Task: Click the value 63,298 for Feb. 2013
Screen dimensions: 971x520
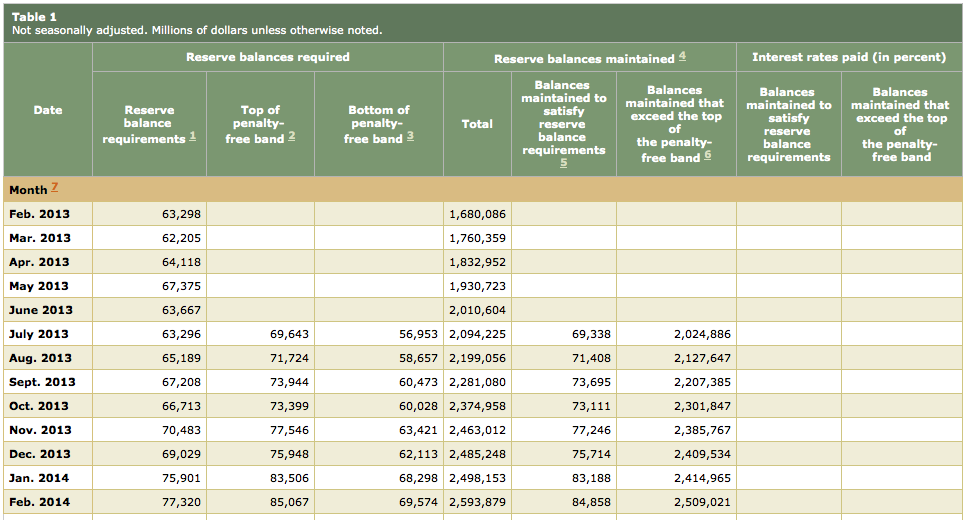Action: pyautogui.click(x=181, y=214)
